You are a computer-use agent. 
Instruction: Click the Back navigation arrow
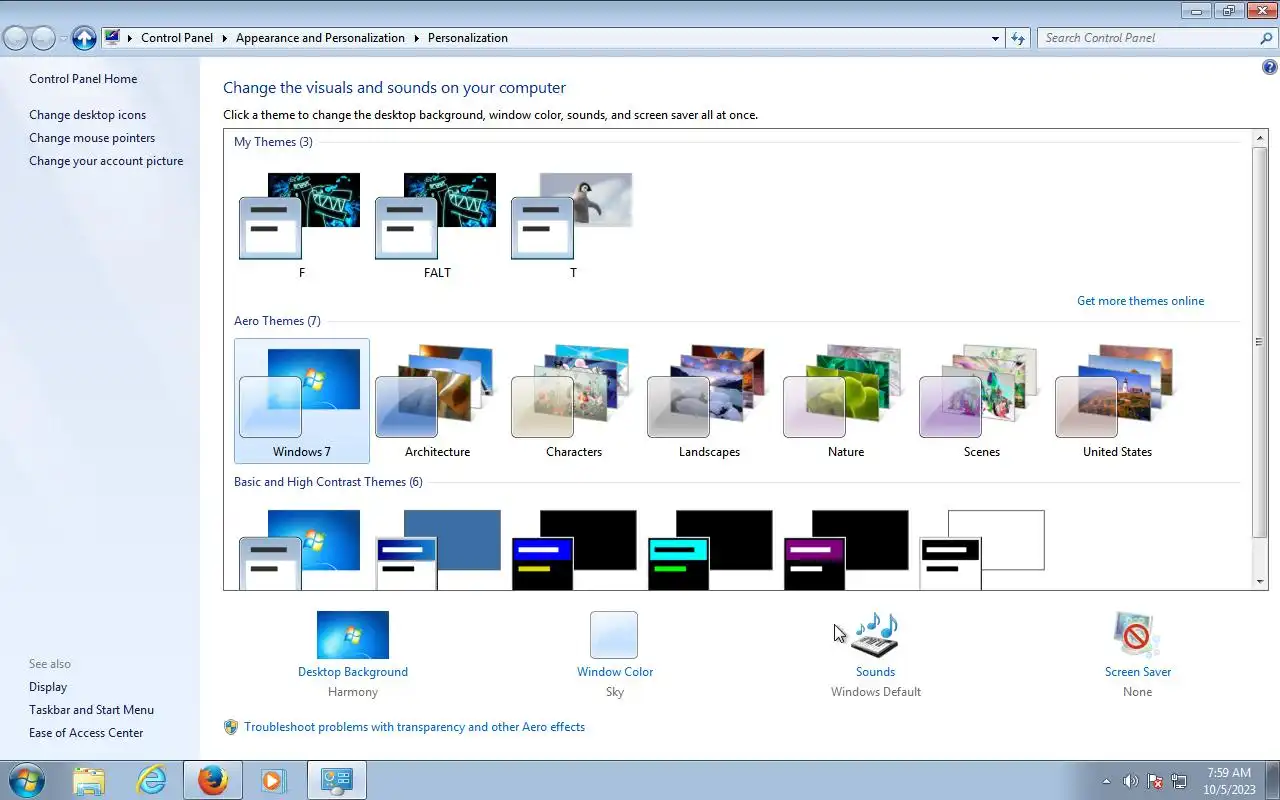[x=15, y=38]
